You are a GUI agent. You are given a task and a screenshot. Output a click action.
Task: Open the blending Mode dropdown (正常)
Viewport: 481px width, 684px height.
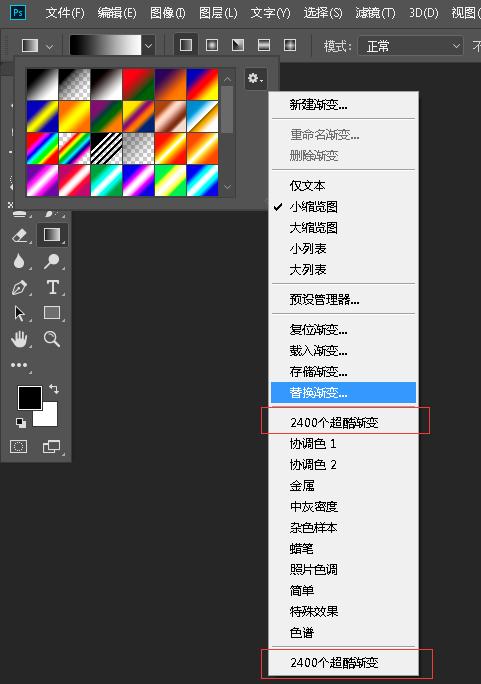pyautogui.click(x=410, y=45)
